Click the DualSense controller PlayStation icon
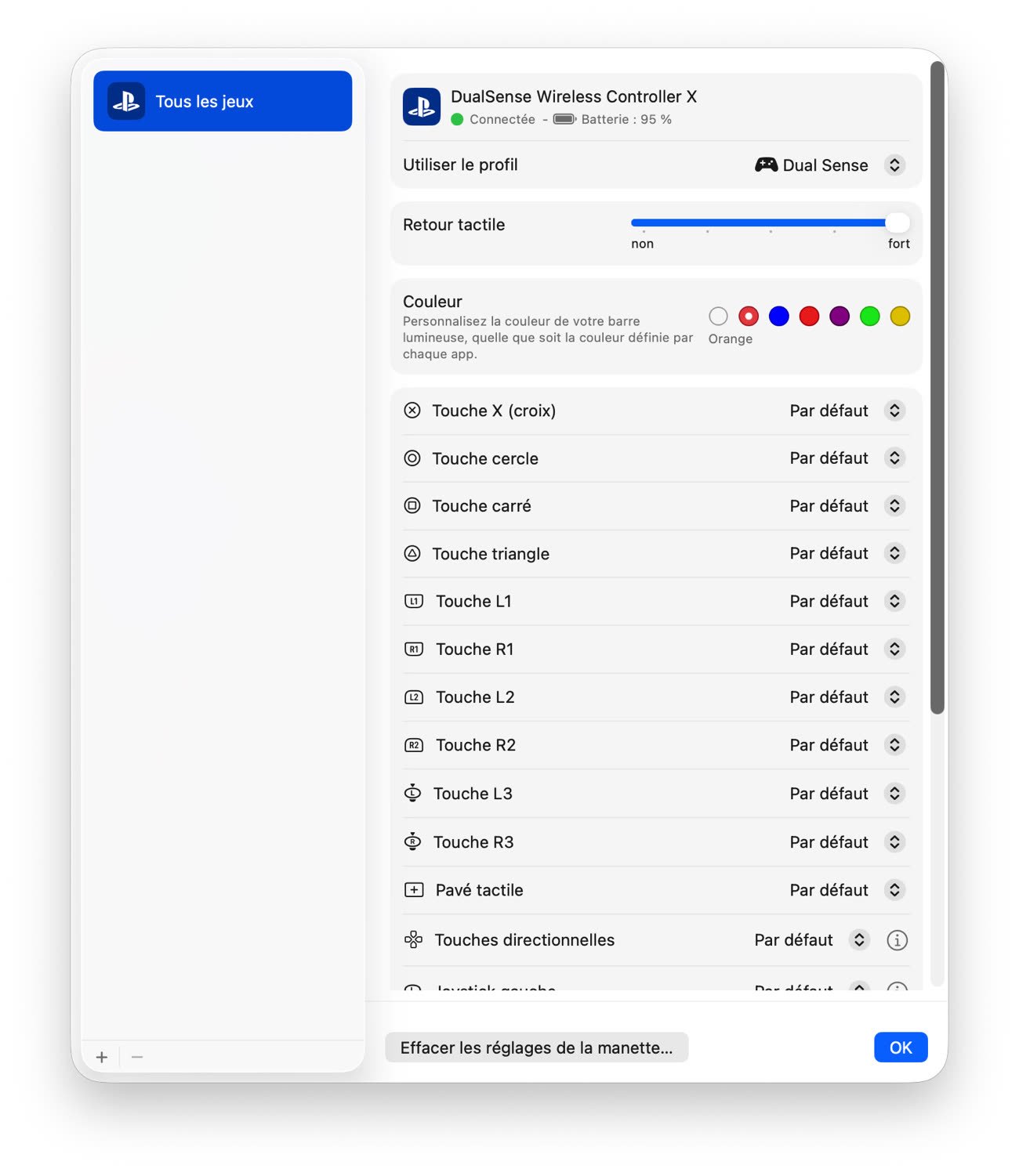This screenshot has width=1019, height=1176. click(422, 107)
